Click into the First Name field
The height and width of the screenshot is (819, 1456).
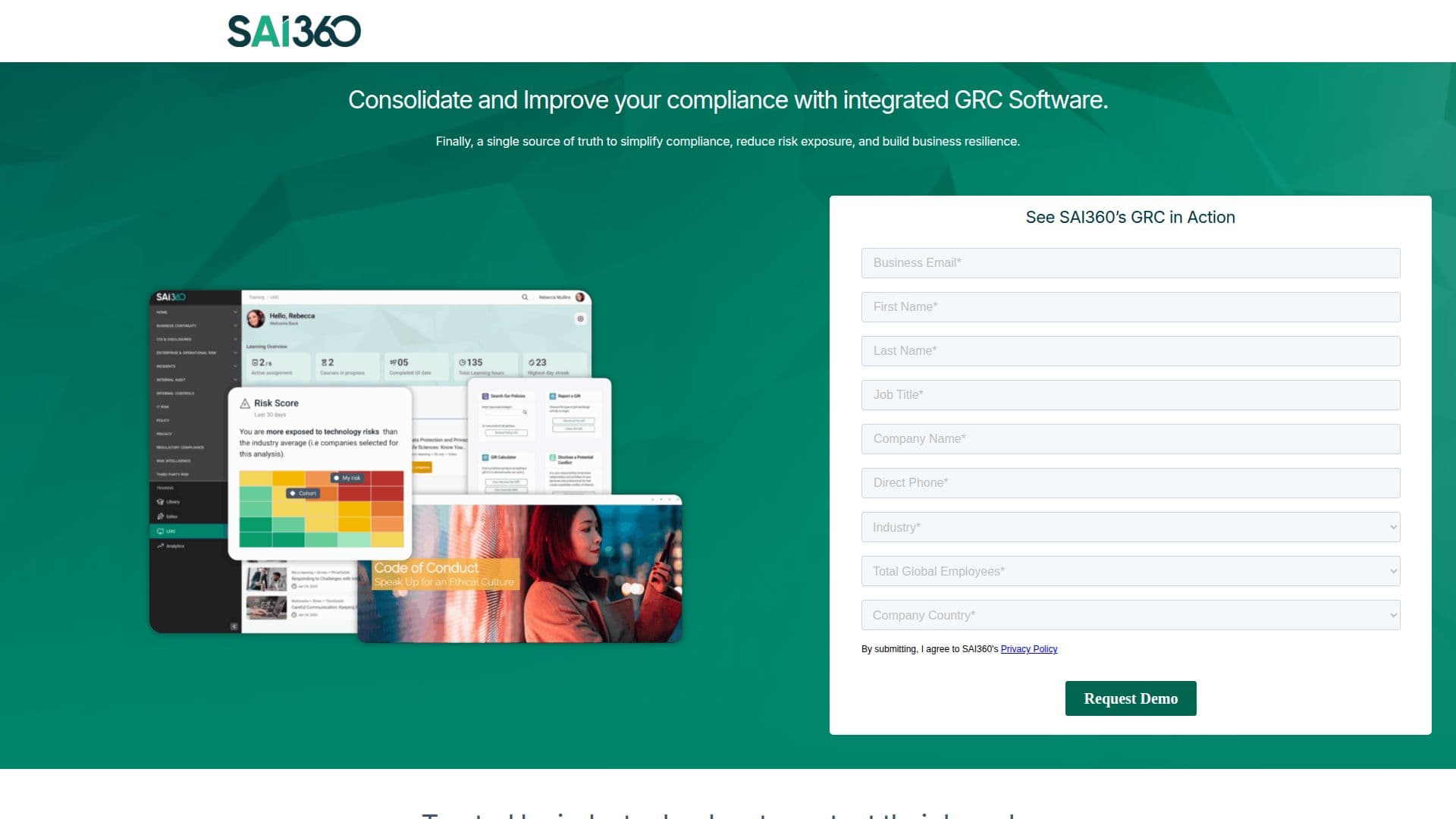[x=1131, y=307]
